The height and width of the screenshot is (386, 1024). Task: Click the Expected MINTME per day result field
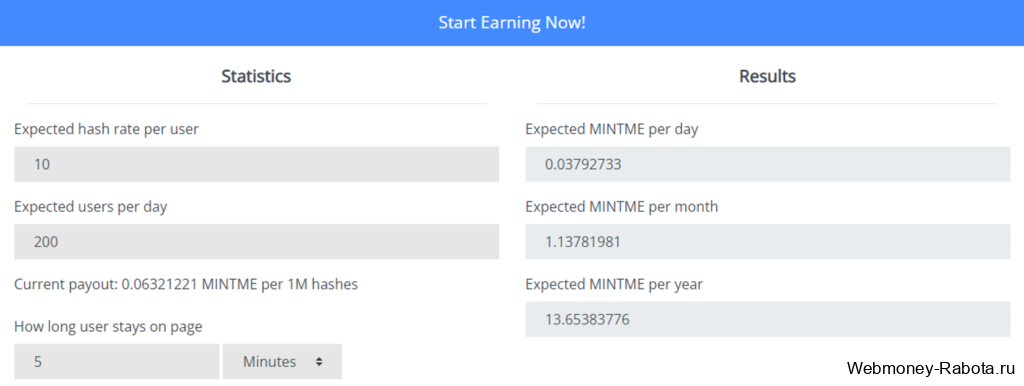pos(767,165)
